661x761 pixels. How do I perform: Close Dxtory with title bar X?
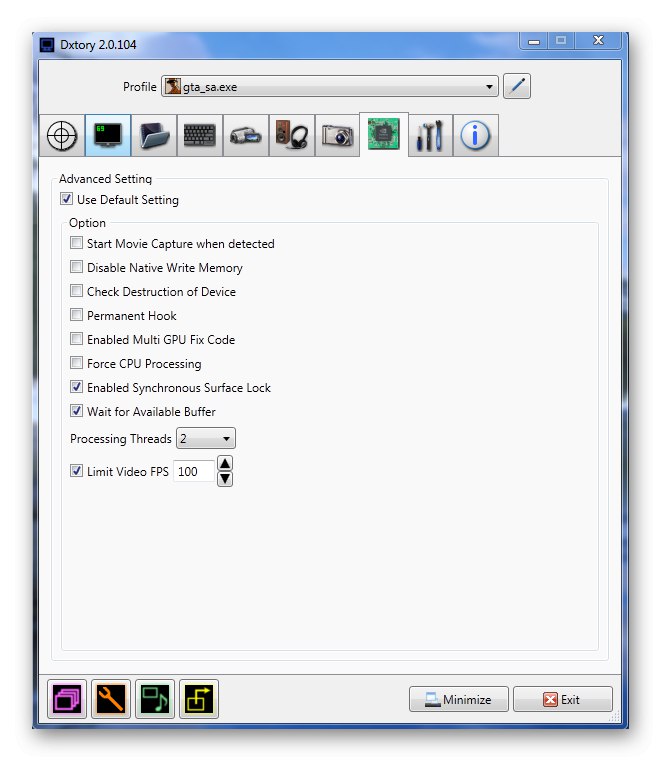click(598, 41)
